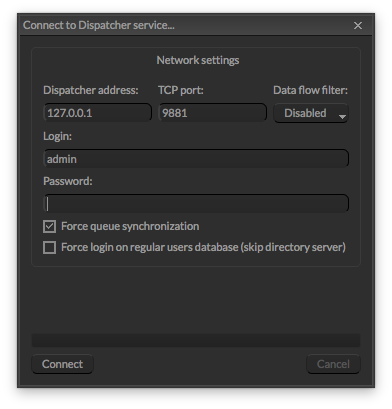The height and width of the screenshot is (409, 392).
Task: Click the Password label above the field
Action: click(x=68, y=181)
